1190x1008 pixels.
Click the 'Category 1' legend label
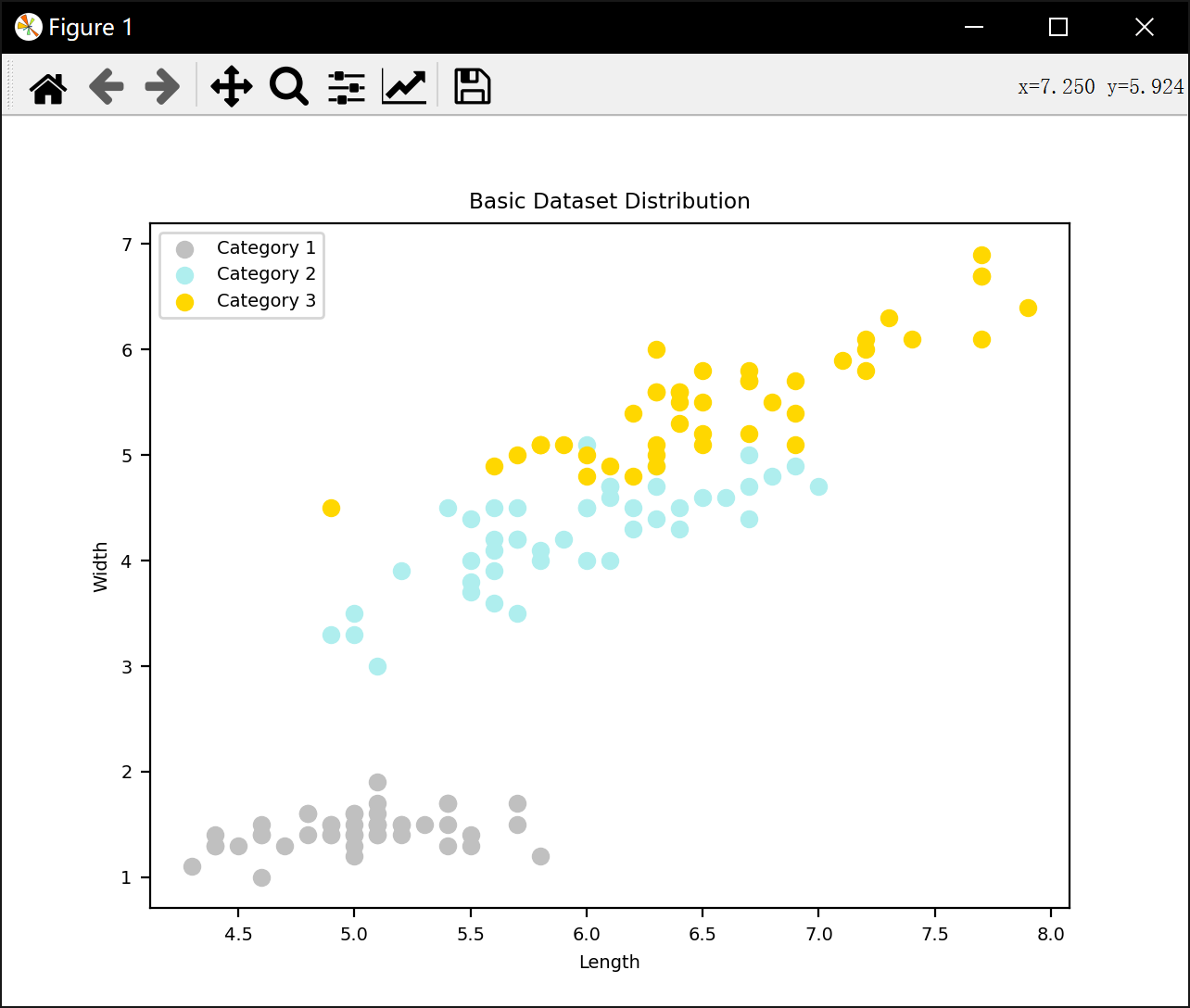pyautogui.click(x=266, y=248)
